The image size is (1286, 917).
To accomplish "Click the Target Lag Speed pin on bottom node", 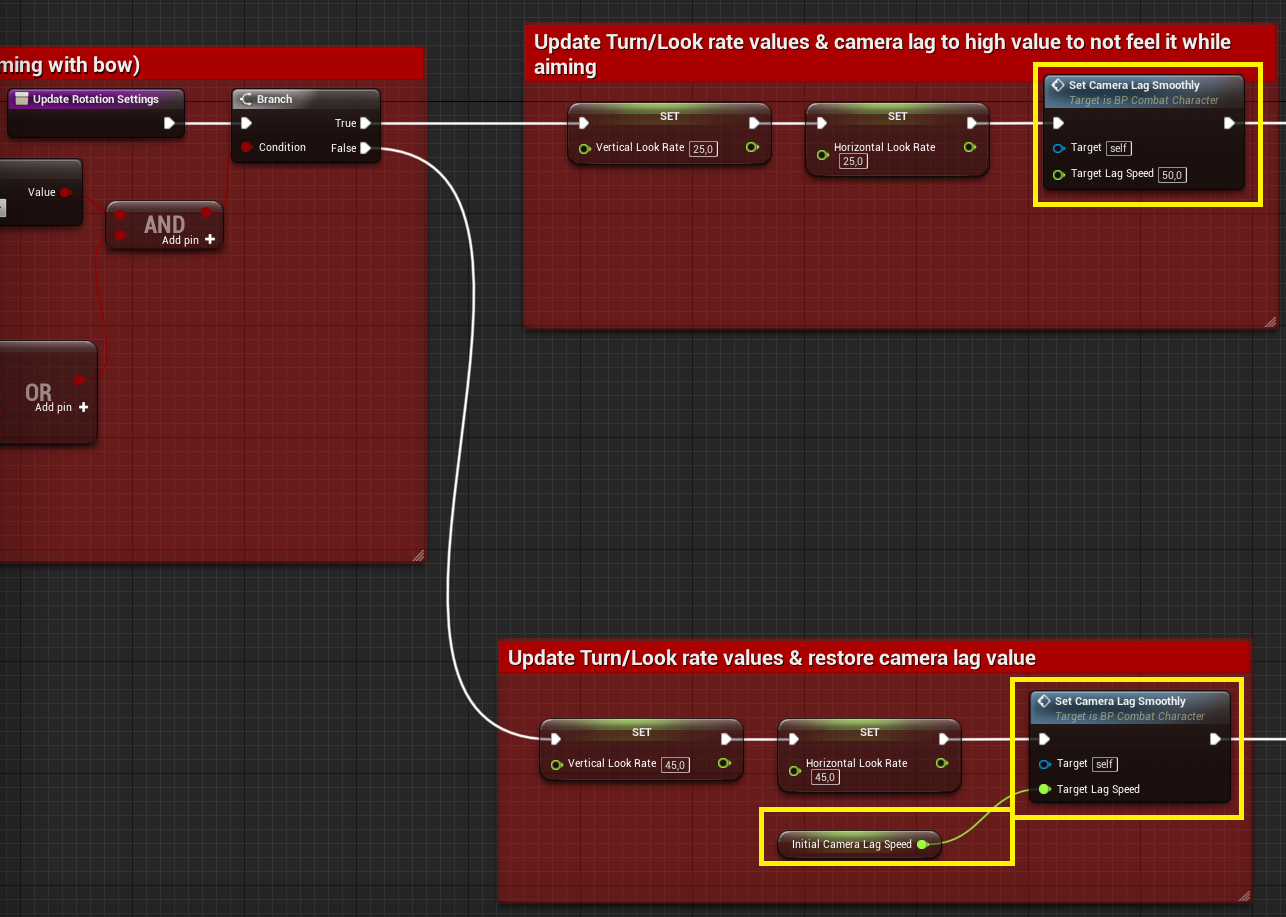I will pos(1045,790).
